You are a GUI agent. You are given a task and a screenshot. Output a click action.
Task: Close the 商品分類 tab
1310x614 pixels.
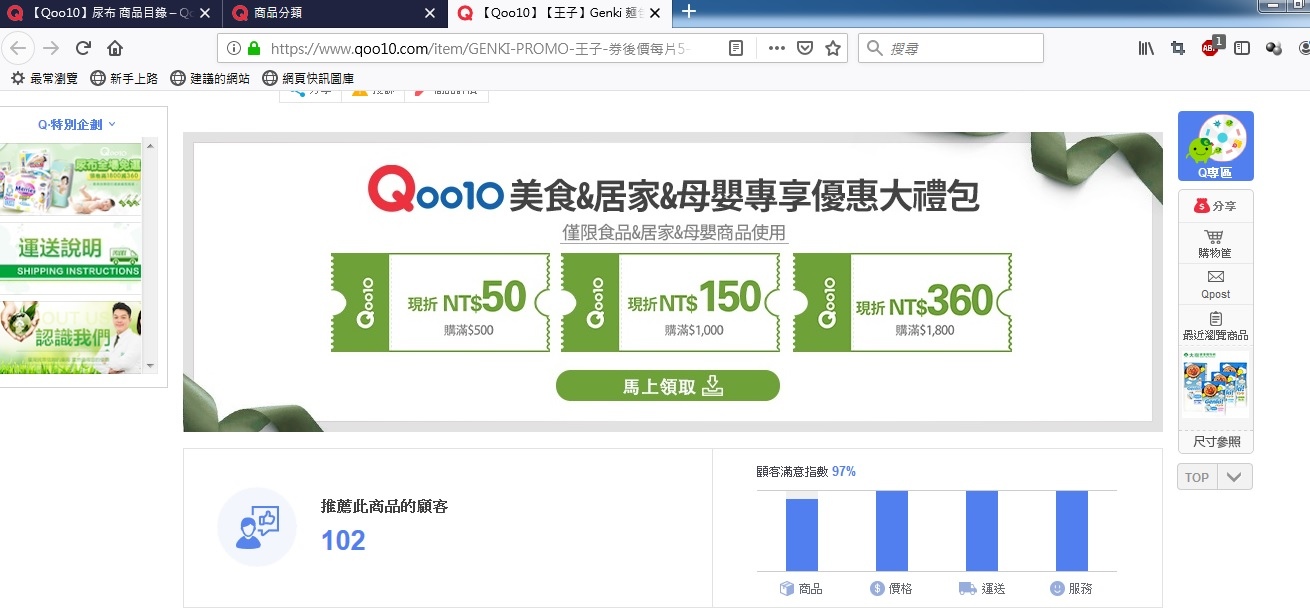tap(430, 13)
